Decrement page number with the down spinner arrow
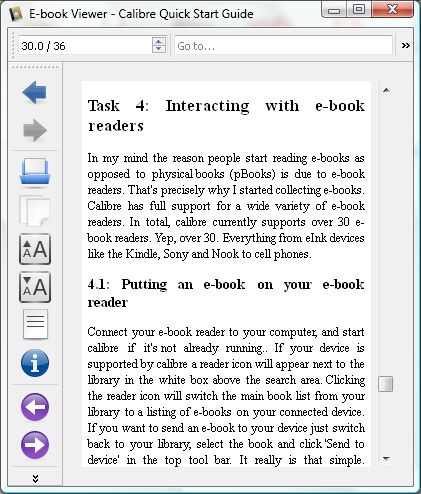The image size is (421, 494). pyautogui.click(x=159, y=49)
